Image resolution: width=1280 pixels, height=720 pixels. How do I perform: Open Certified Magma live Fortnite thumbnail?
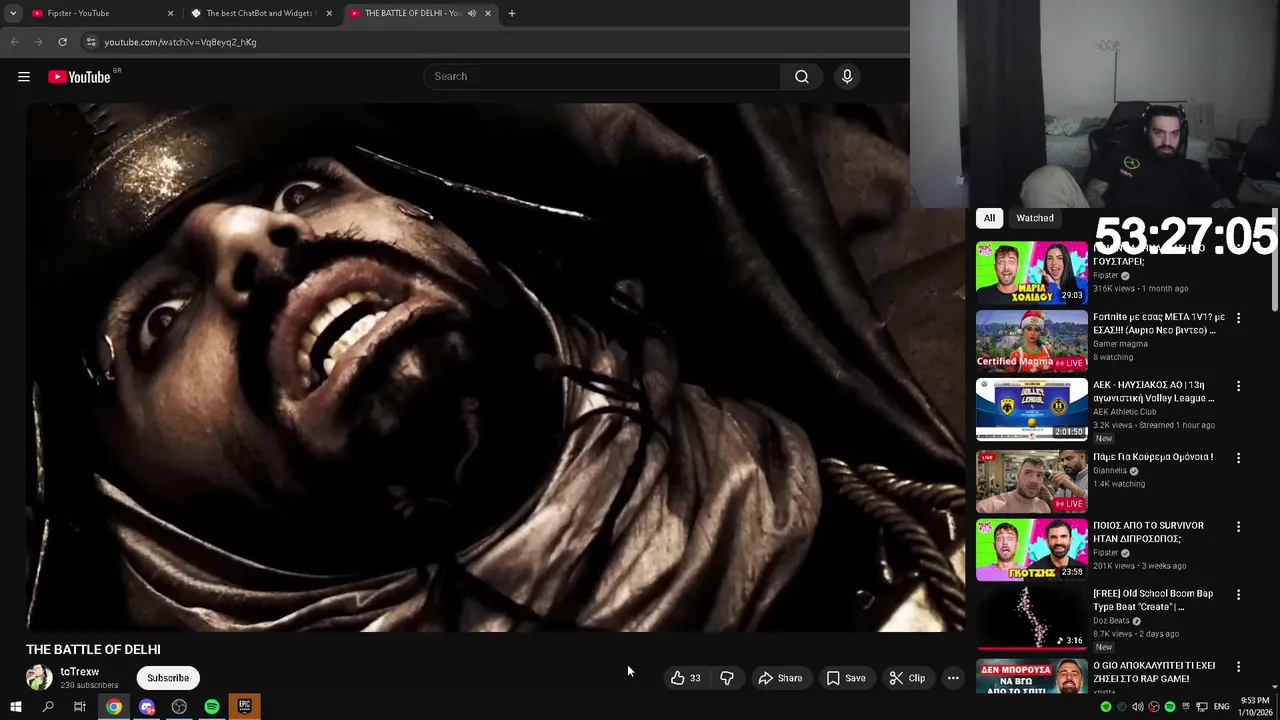pos(1031,340)
